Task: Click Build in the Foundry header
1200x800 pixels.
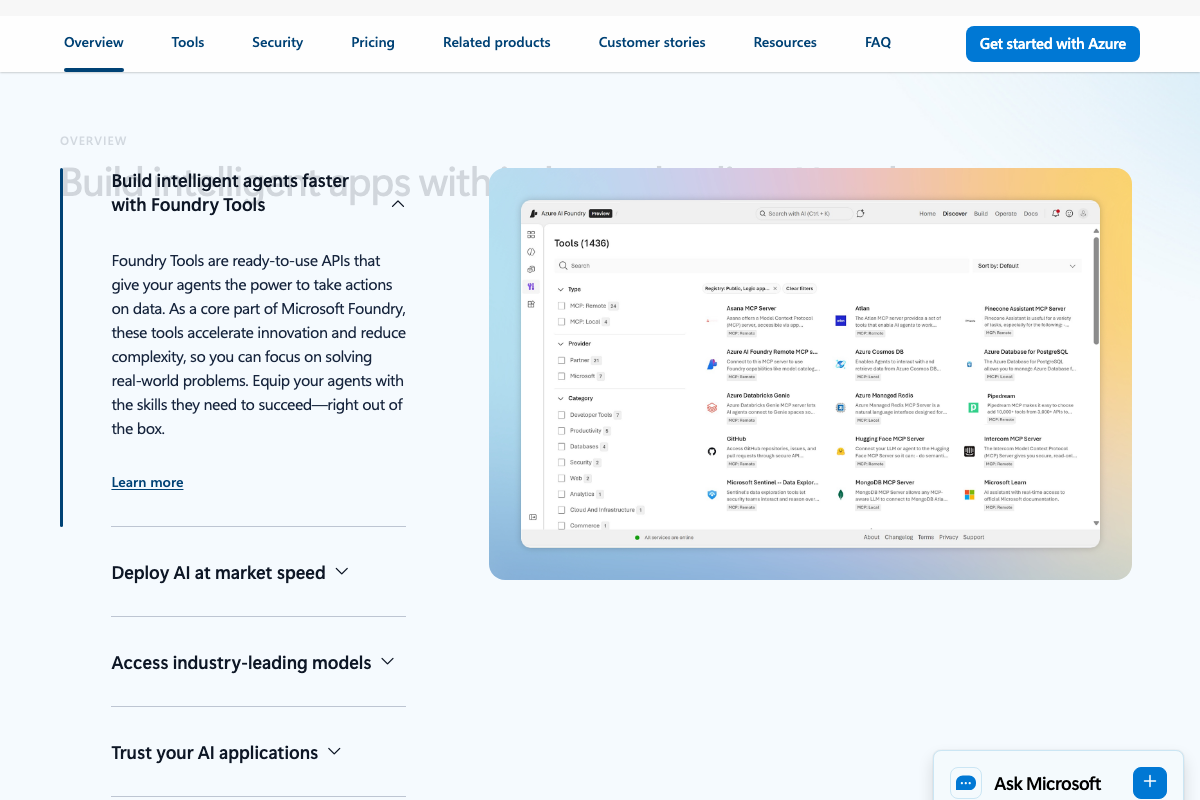Action: coord(981,213)
